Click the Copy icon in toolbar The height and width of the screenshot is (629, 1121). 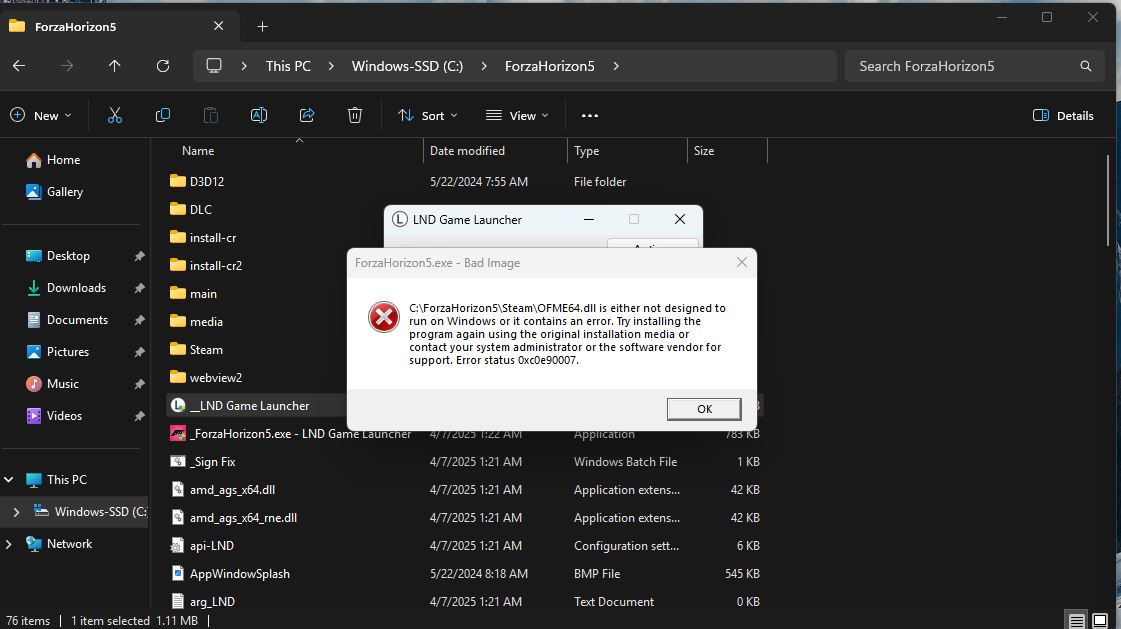pyautogui.click(x=163, y=115)
